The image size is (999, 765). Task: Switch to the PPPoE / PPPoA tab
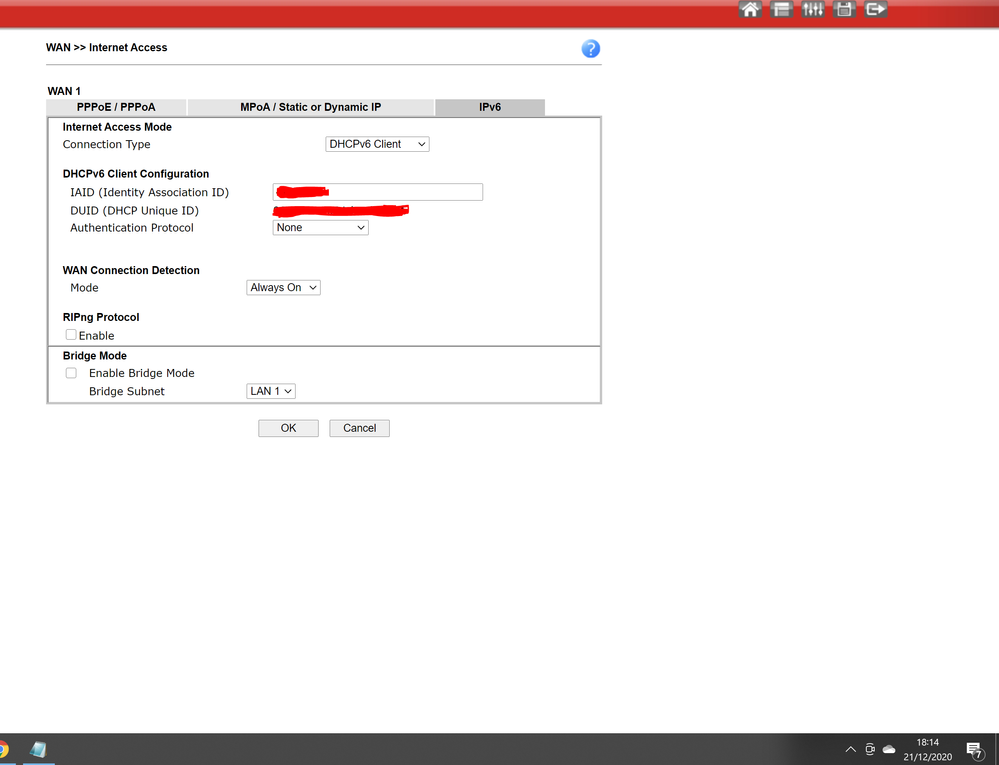tap(115, 107)
